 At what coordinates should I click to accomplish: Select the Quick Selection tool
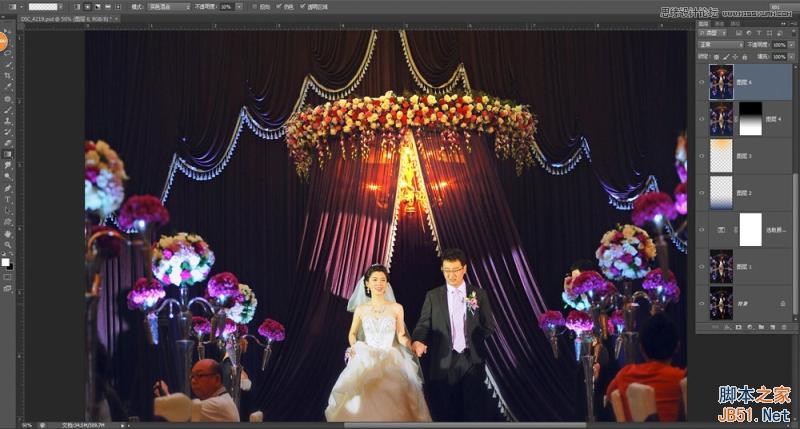pyautogui.click(x=8, y=64)
